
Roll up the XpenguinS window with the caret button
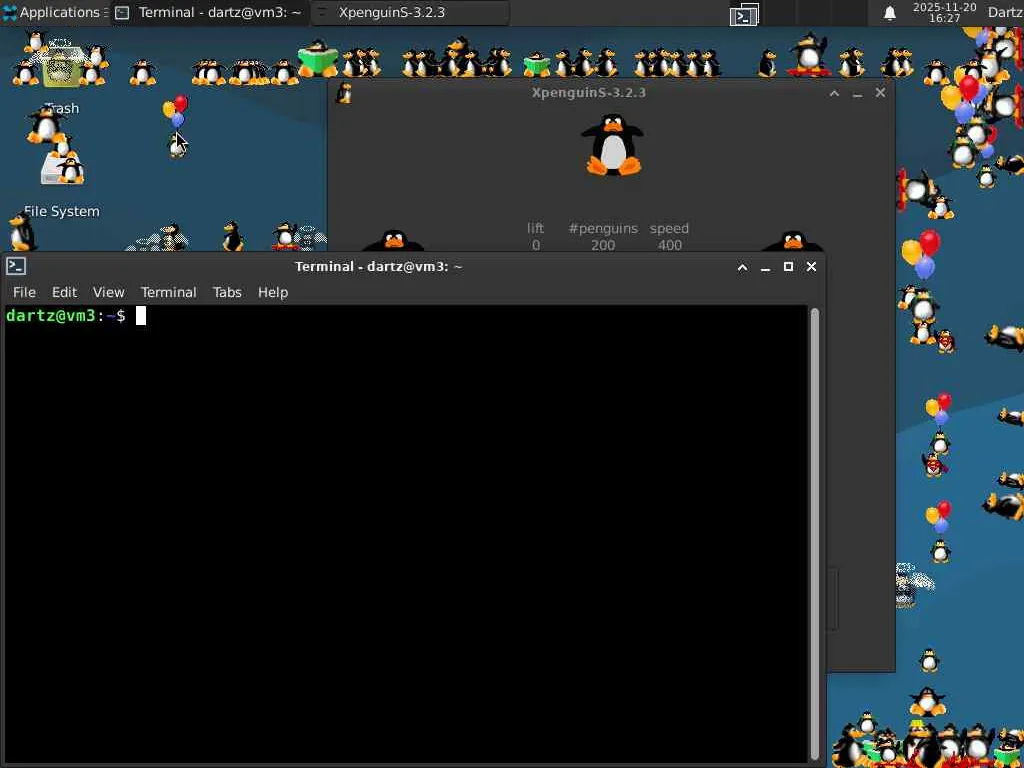click(834, 93)
